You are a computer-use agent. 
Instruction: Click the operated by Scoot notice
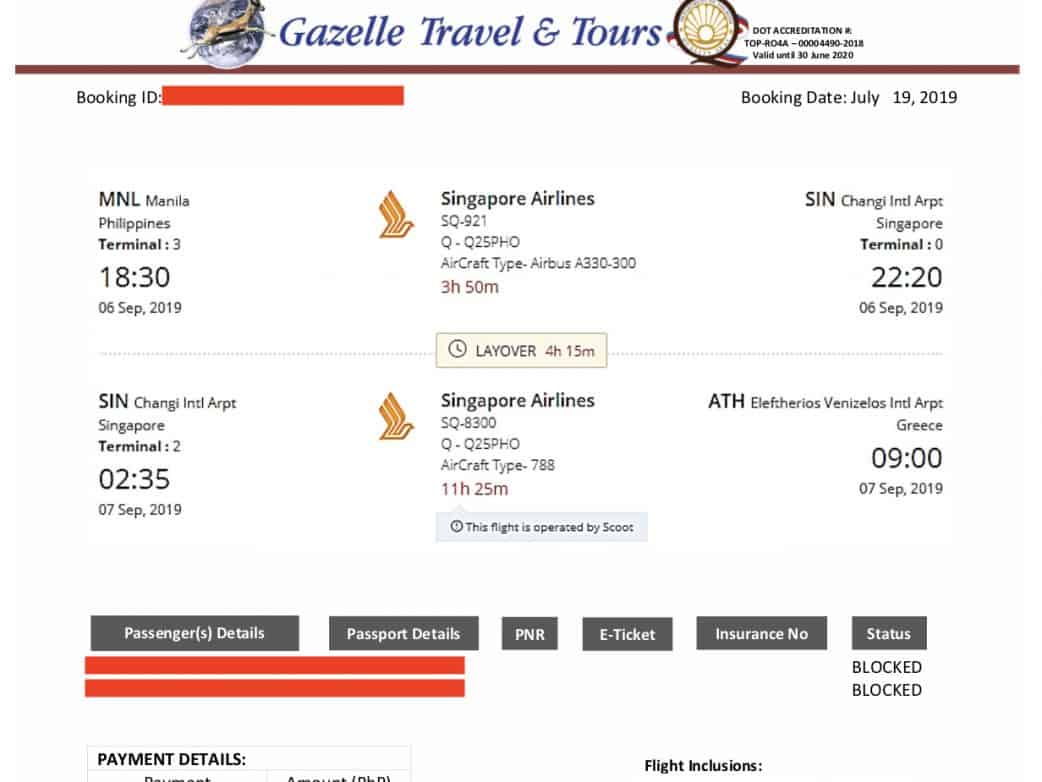tap(541, 527)
